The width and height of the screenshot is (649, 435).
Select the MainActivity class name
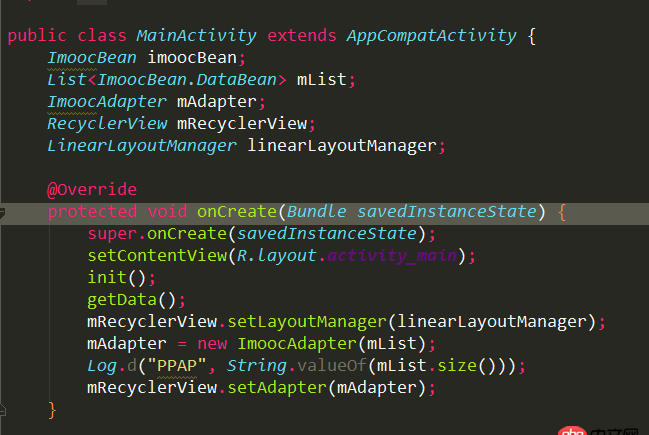coord(196,36)
